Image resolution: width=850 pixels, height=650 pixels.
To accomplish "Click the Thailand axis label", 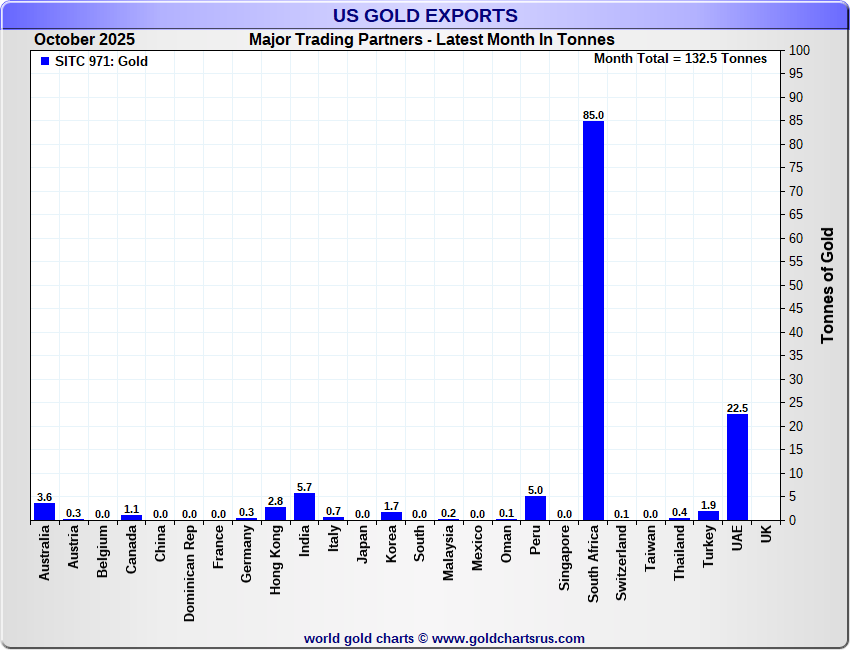I will click(679, 552).
